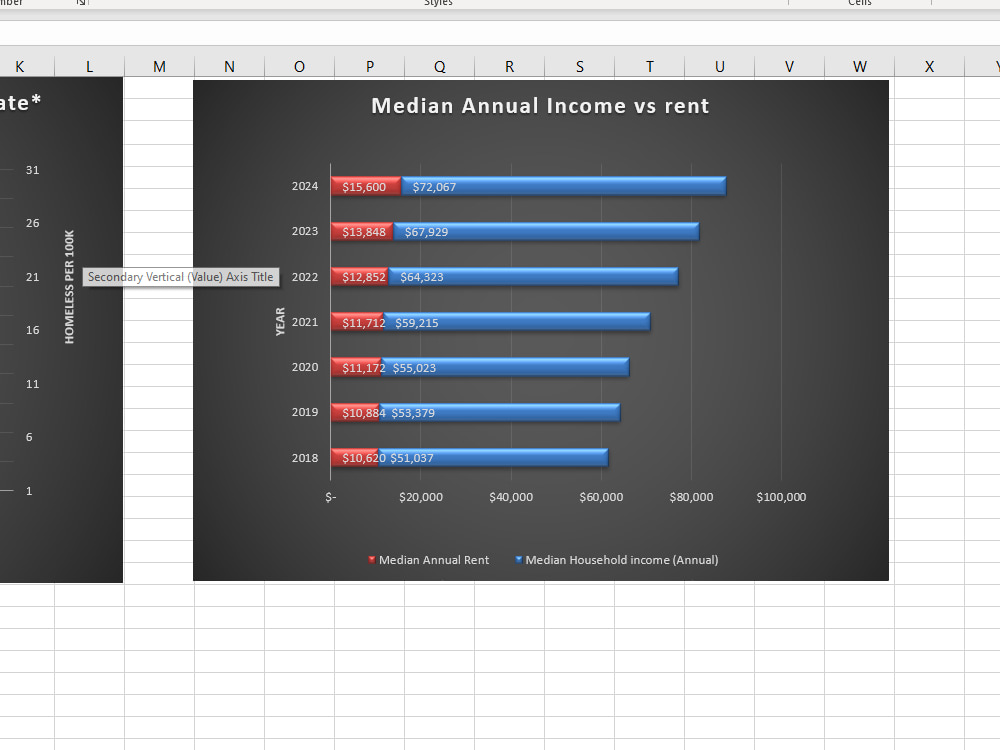The image size is (1000, 750).
Task: Select column X header
Action: coord(929,66)
